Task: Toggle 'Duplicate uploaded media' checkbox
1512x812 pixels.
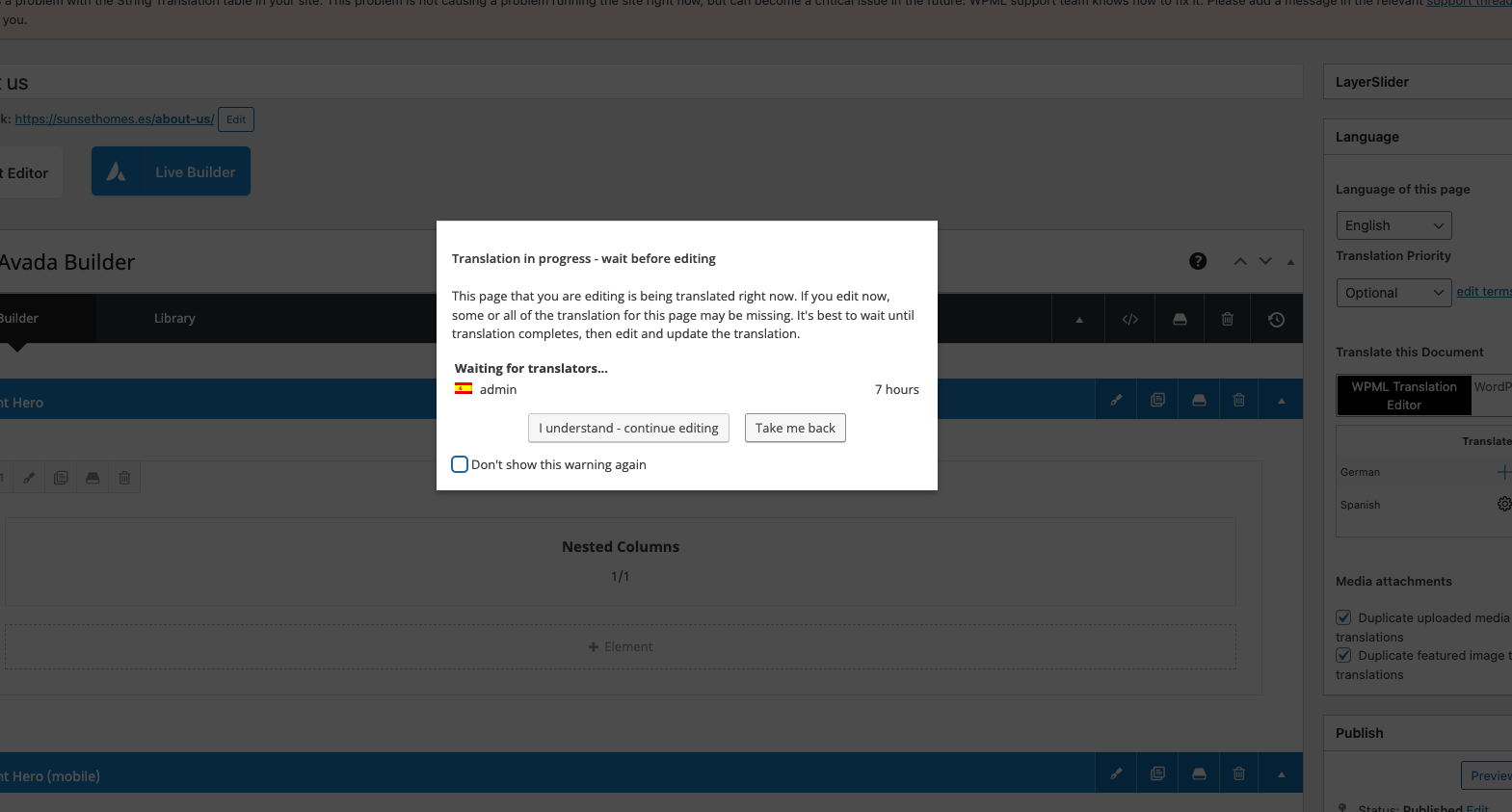Action: coord(1343,617)
